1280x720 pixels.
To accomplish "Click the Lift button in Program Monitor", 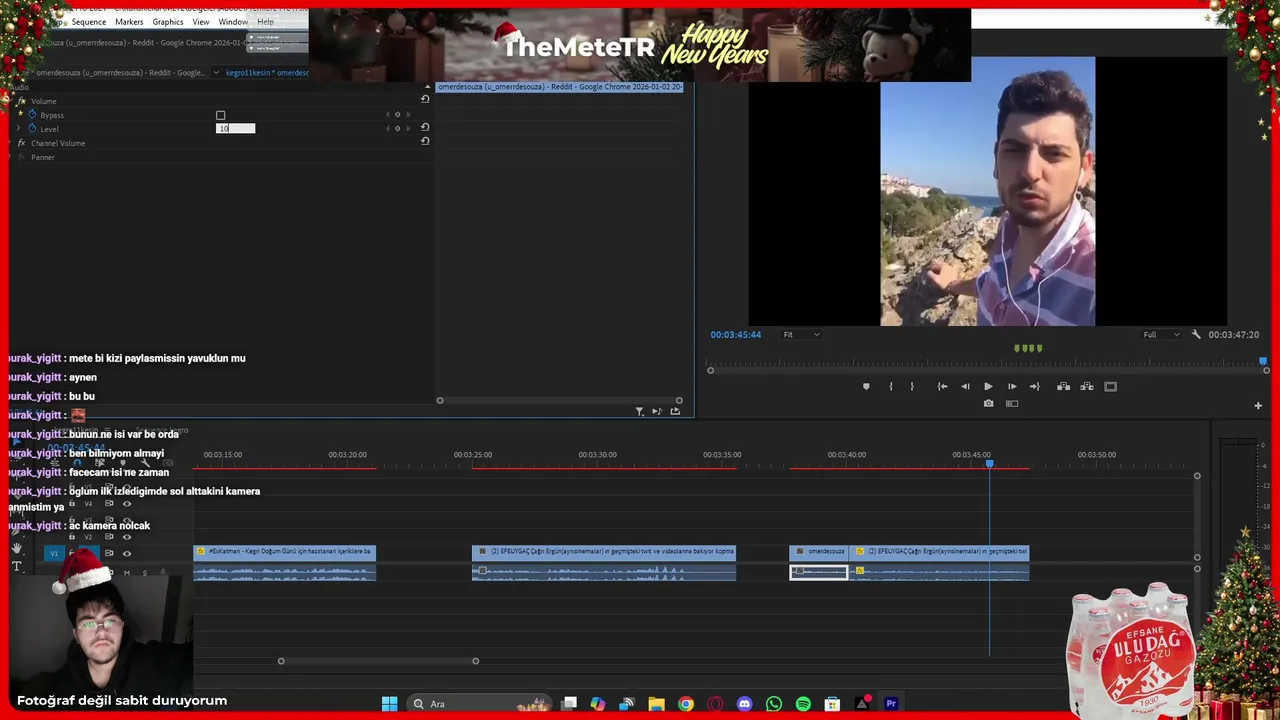I will (x=1063, y=386).
